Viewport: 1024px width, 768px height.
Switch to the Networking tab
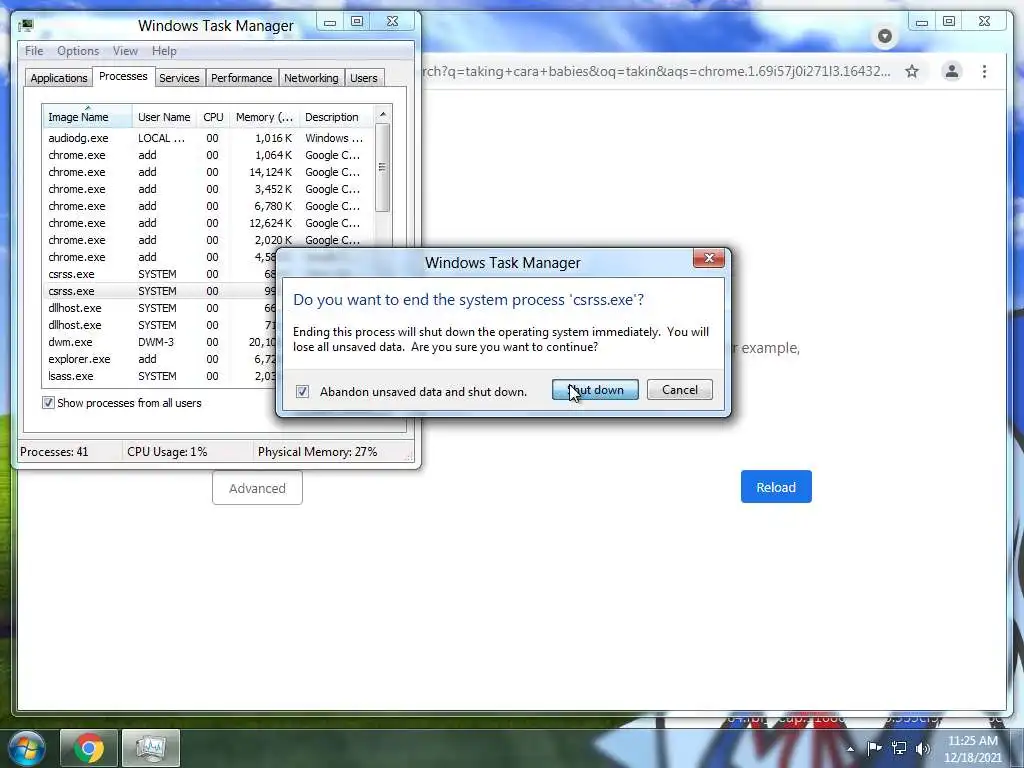pyautogui.click(x=311, y=78)
